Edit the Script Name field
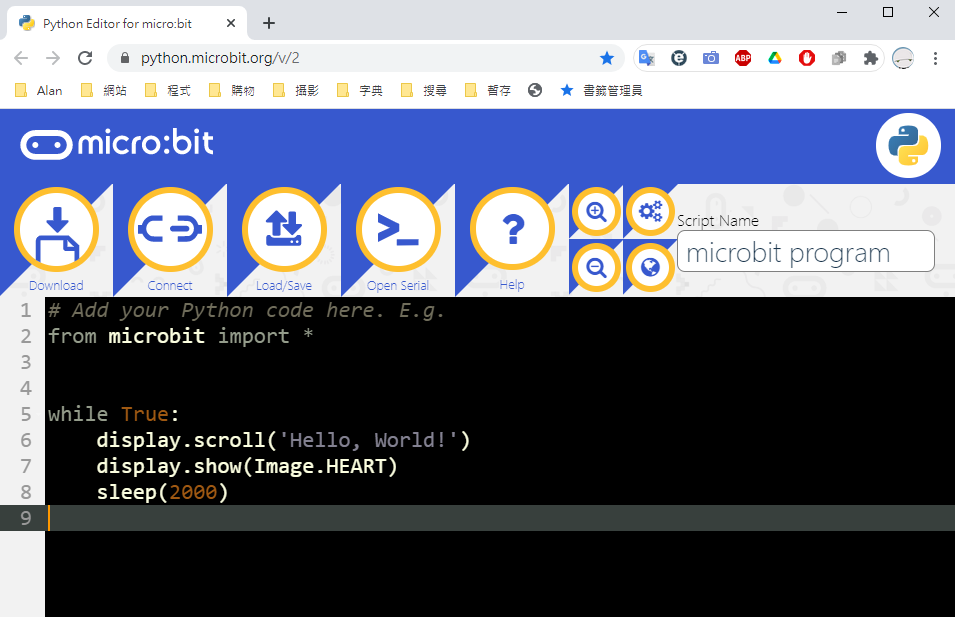Screen dimensions: 955x617 tap(806, 251)
